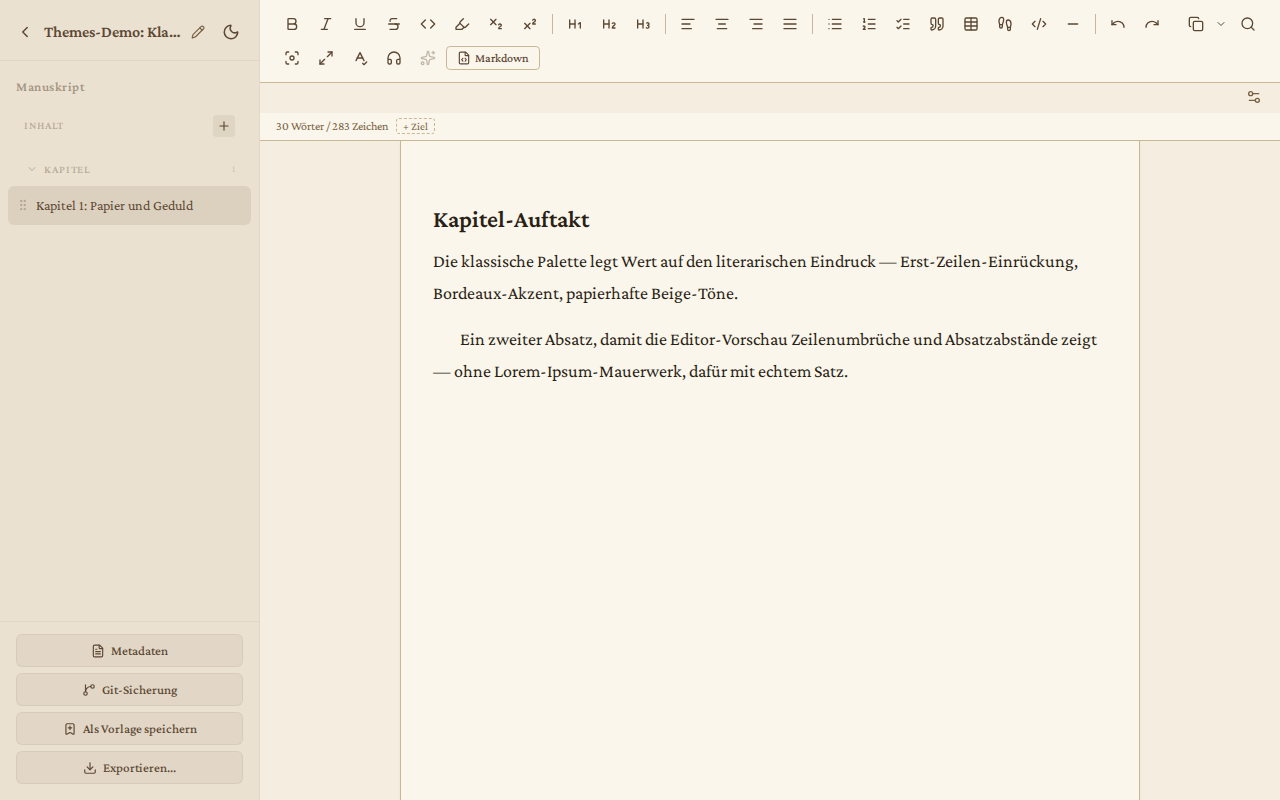Set heading level H1
This screenshot has height=800, width=1280.
pyautogui.click(x=575, y=24)
